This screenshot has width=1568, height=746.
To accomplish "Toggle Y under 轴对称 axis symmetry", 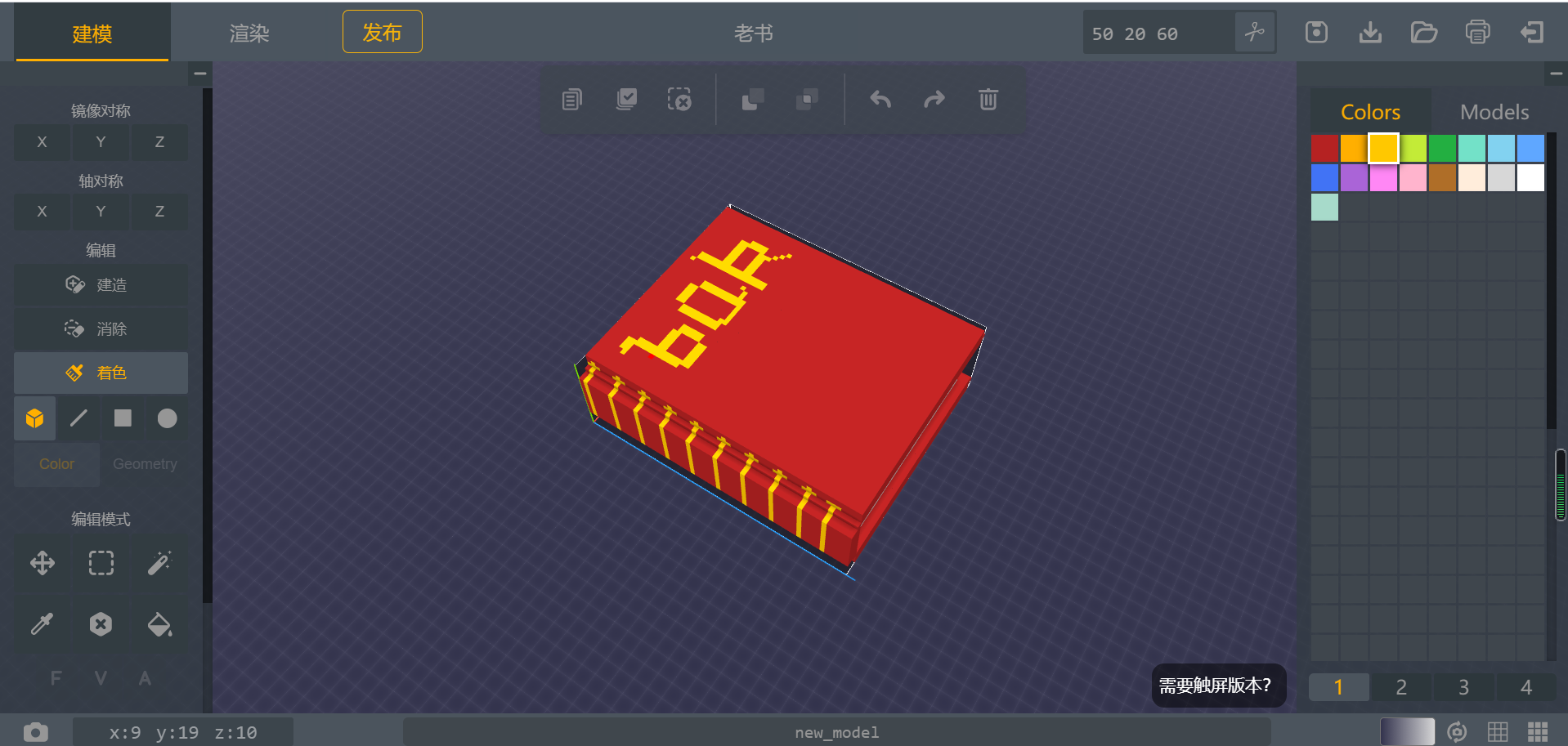I will tap(101, 212).
